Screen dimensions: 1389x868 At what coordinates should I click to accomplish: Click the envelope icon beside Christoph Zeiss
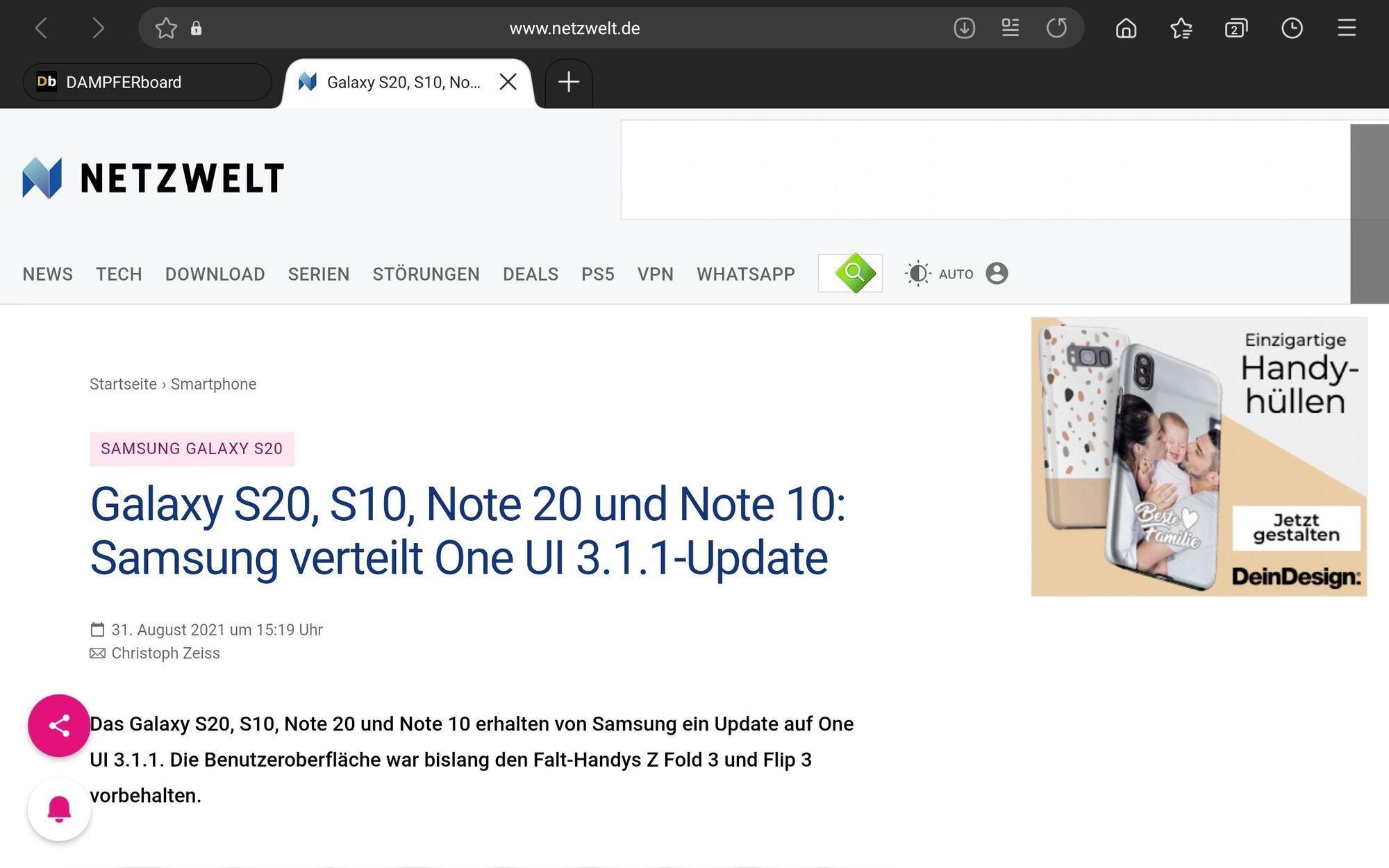click(98, 653)
